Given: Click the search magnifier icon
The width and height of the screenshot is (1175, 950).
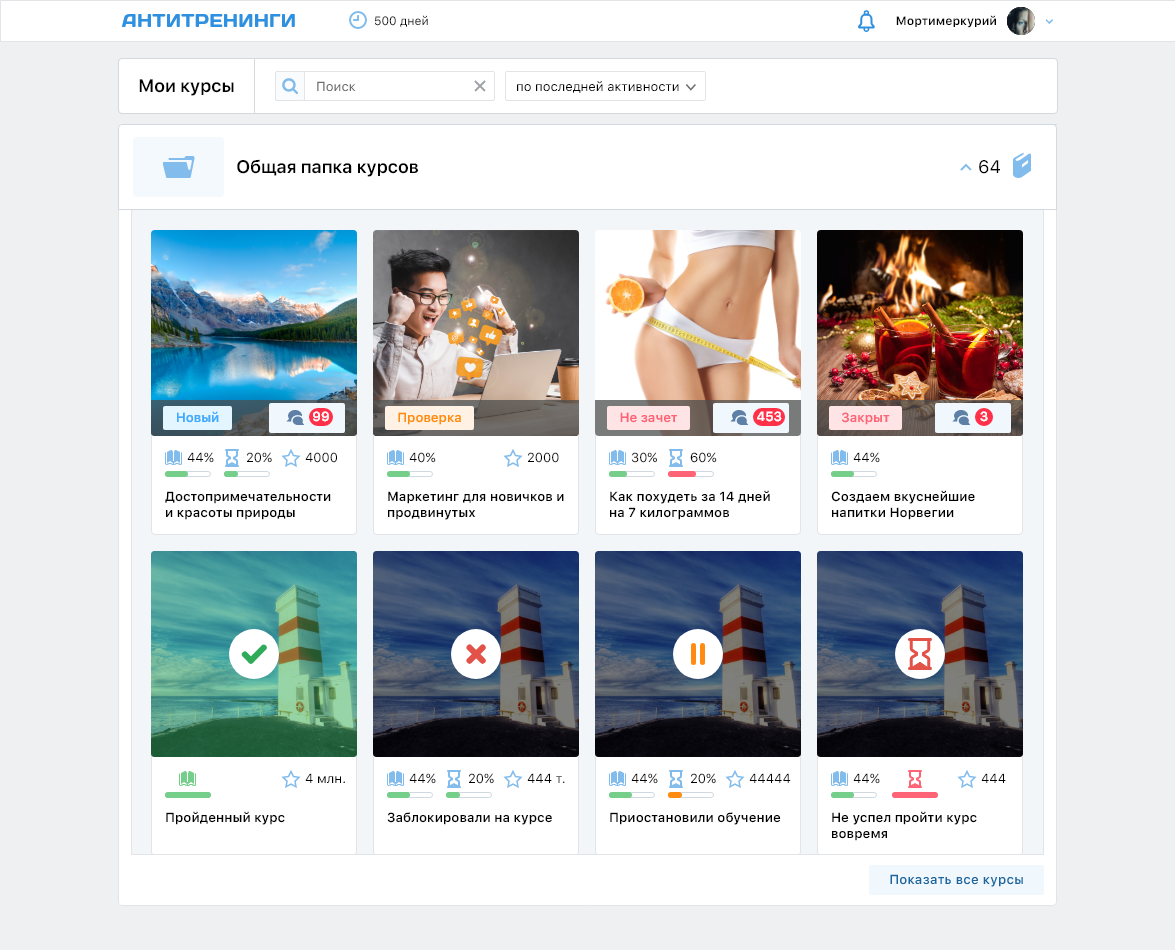Looking at the screenshot, I should [x=290, y=86].
